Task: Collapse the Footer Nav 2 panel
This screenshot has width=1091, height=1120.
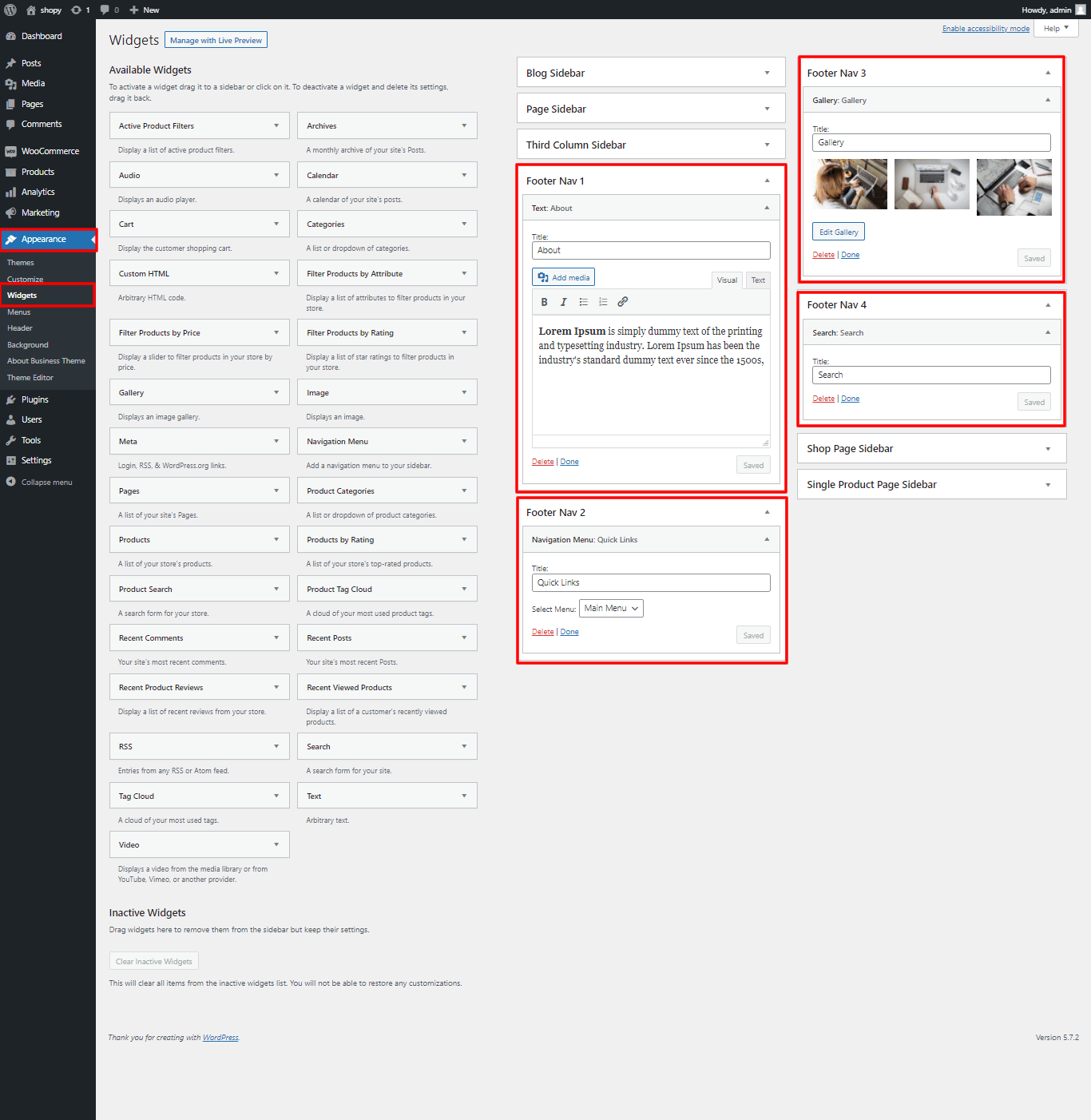Action: click(x=767, y=512)
